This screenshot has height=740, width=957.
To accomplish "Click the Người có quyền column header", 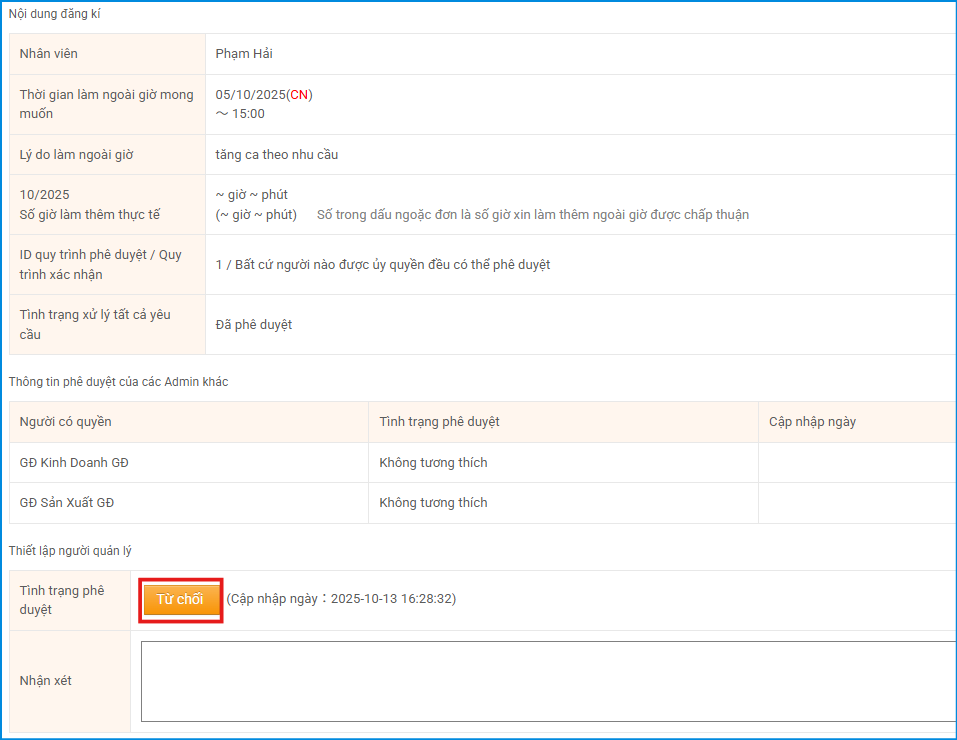I will (x=66, y=422).
